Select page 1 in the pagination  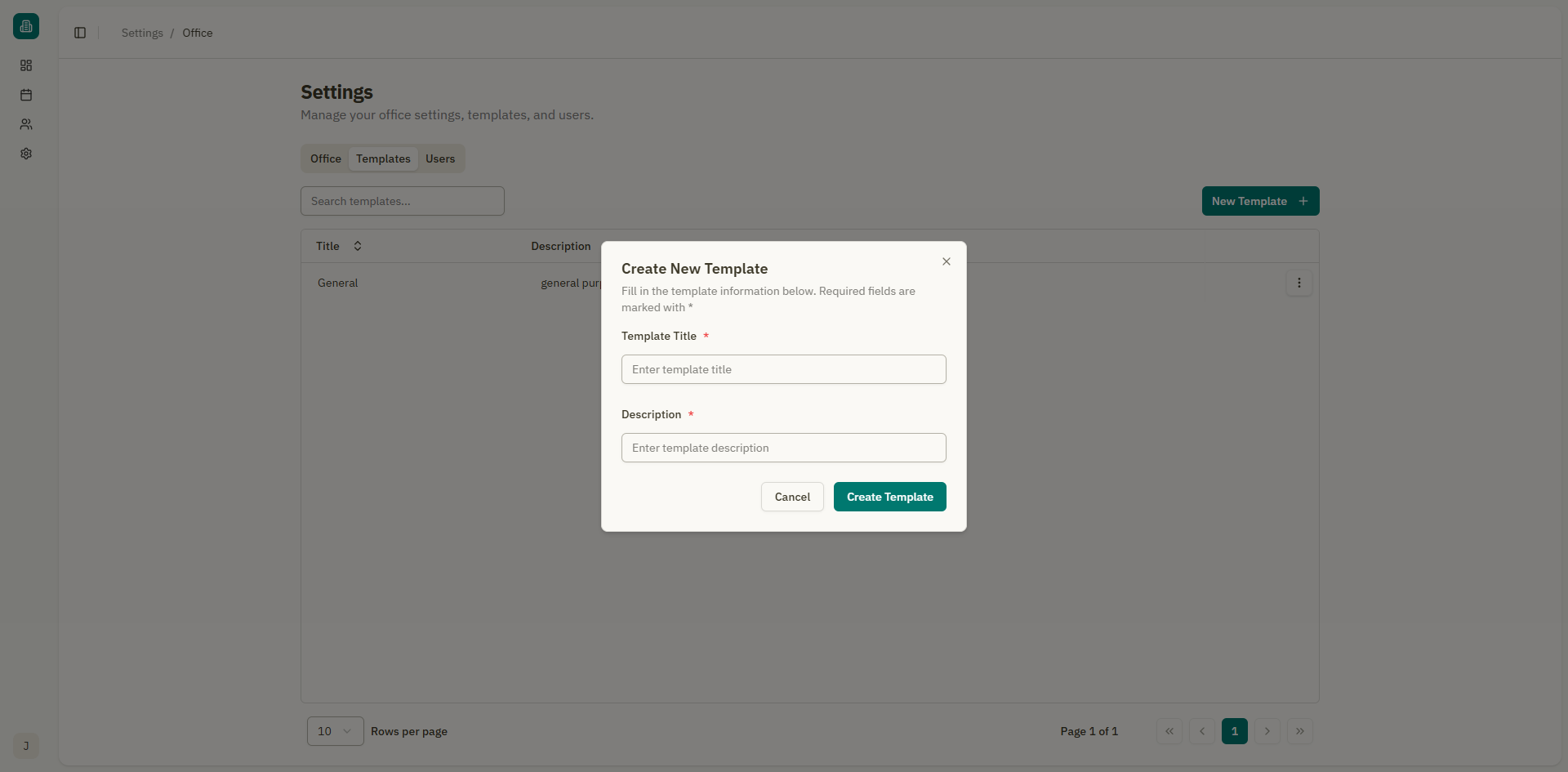[x=1235, y=731]
